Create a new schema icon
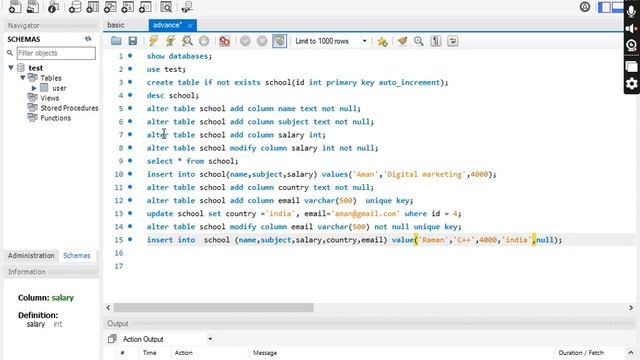Screen dimensions: 640x360 75,7
